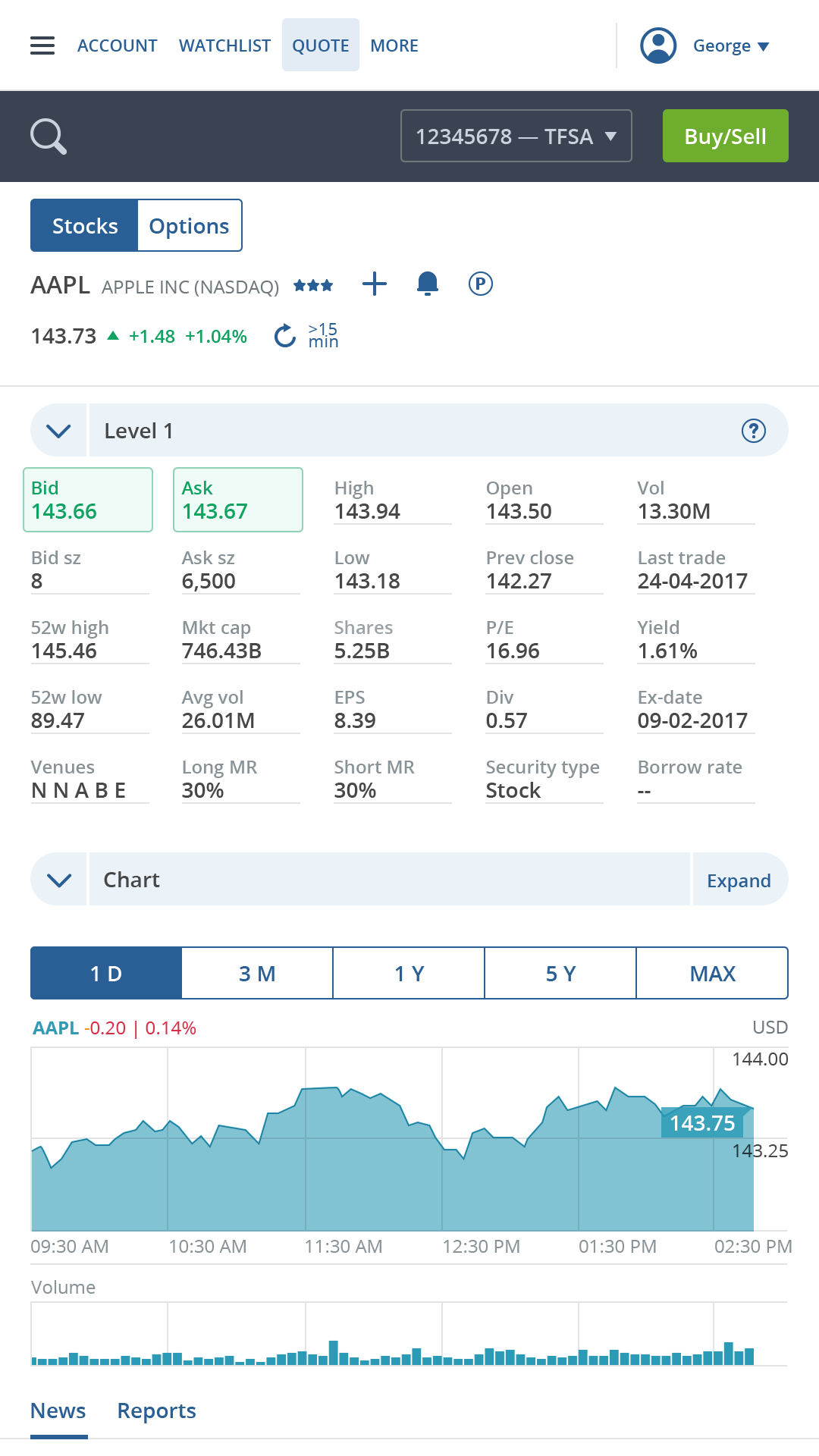The width and height of the screenshot is (819, 1456).
Task: Click the Stock Security type value
Action: coord(513,790)
